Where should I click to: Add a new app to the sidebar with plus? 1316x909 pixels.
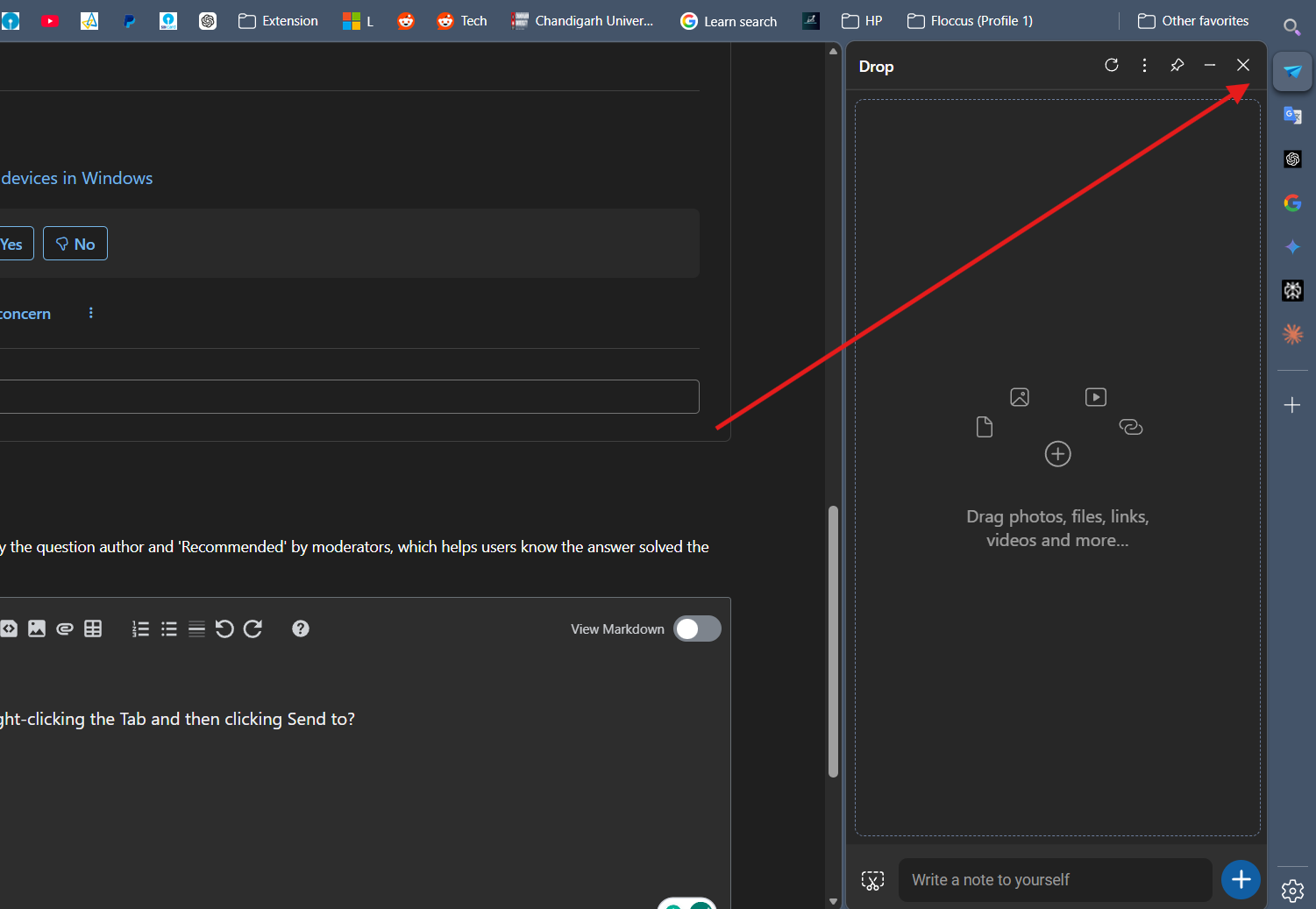click(1292, 405)
